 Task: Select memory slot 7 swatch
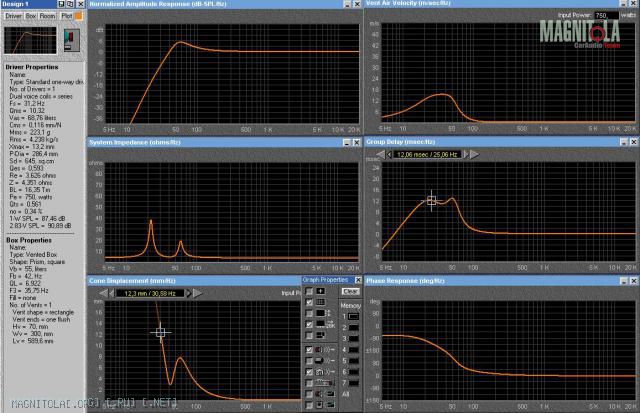(x=353, y=383)
